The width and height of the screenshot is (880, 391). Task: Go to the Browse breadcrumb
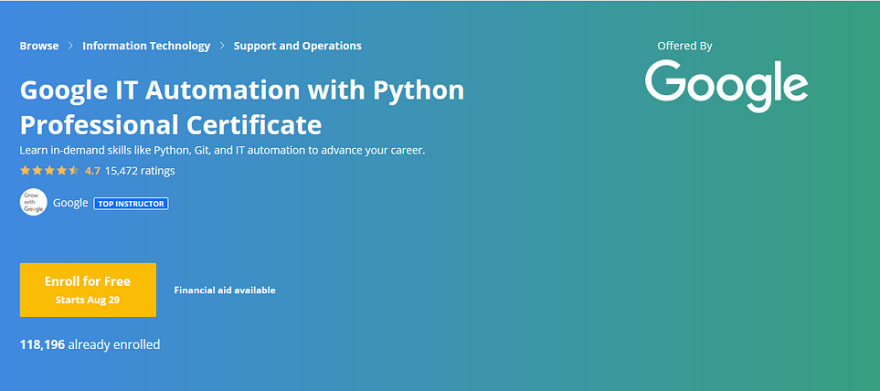coord(39,46)
